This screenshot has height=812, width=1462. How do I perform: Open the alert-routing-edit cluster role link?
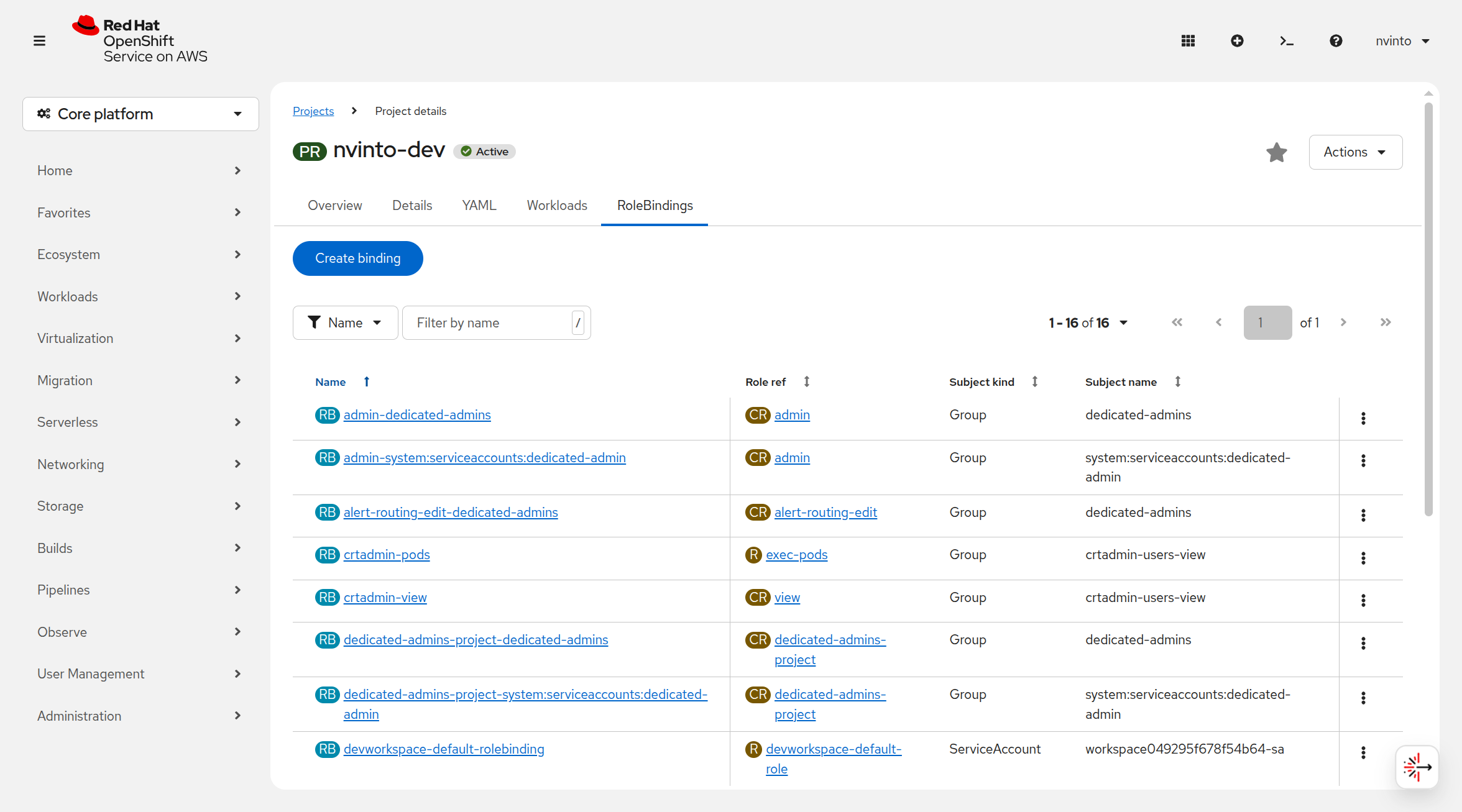click(x=825, y=513)
